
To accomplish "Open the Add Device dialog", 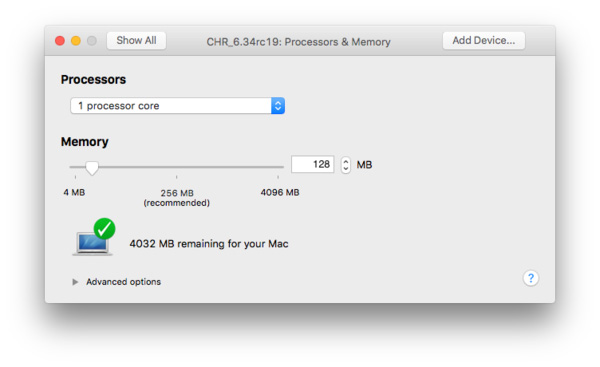I will coord(484,41).
